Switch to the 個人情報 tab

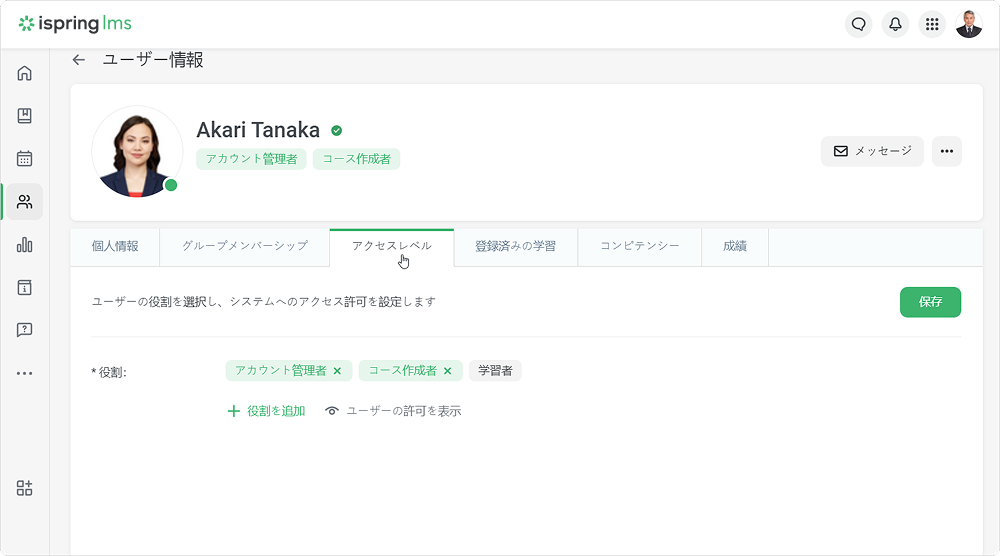pos(115,246)
